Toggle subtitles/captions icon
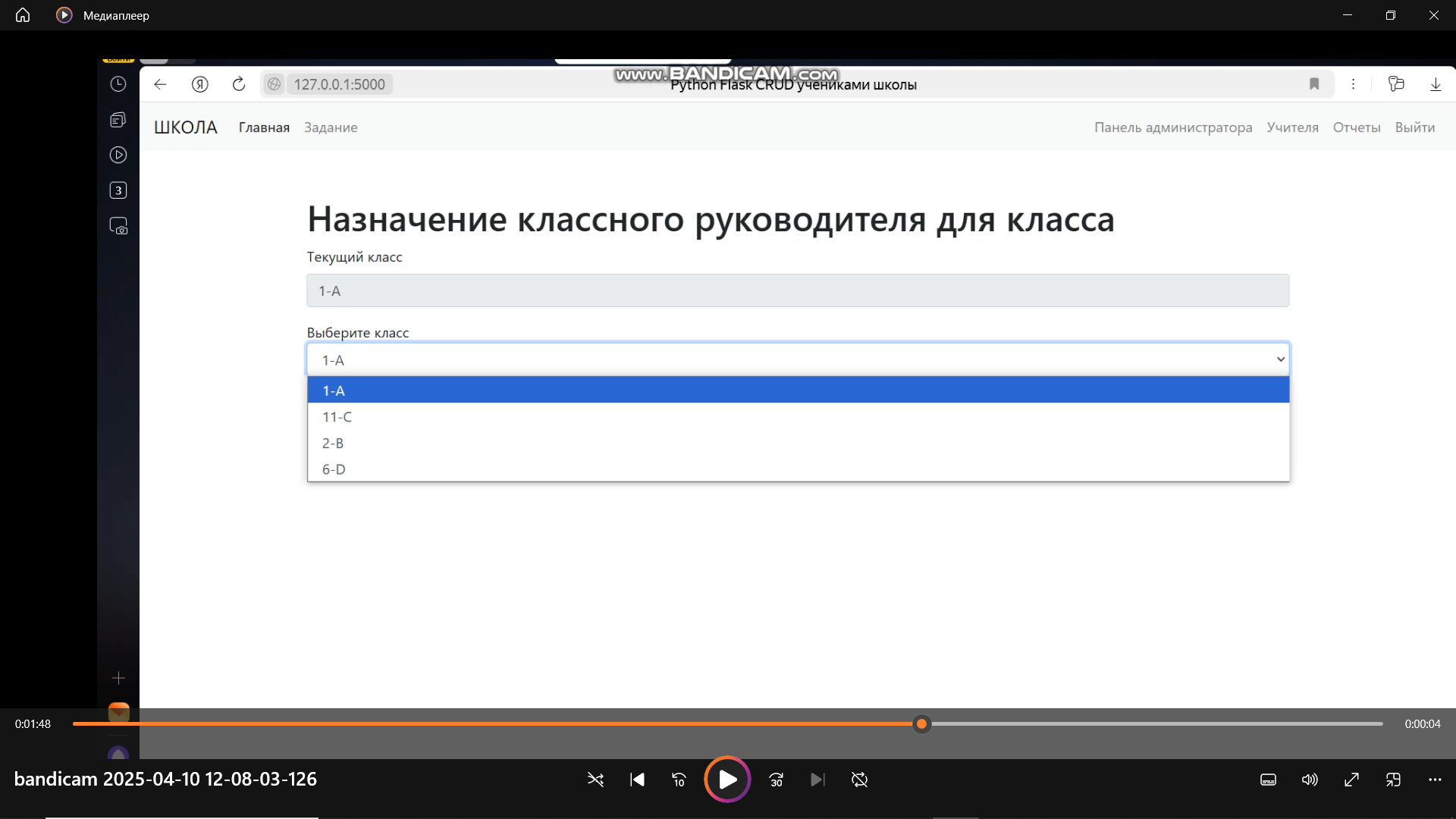This screenshot has width=1456, height=819. coord(1268,780)
